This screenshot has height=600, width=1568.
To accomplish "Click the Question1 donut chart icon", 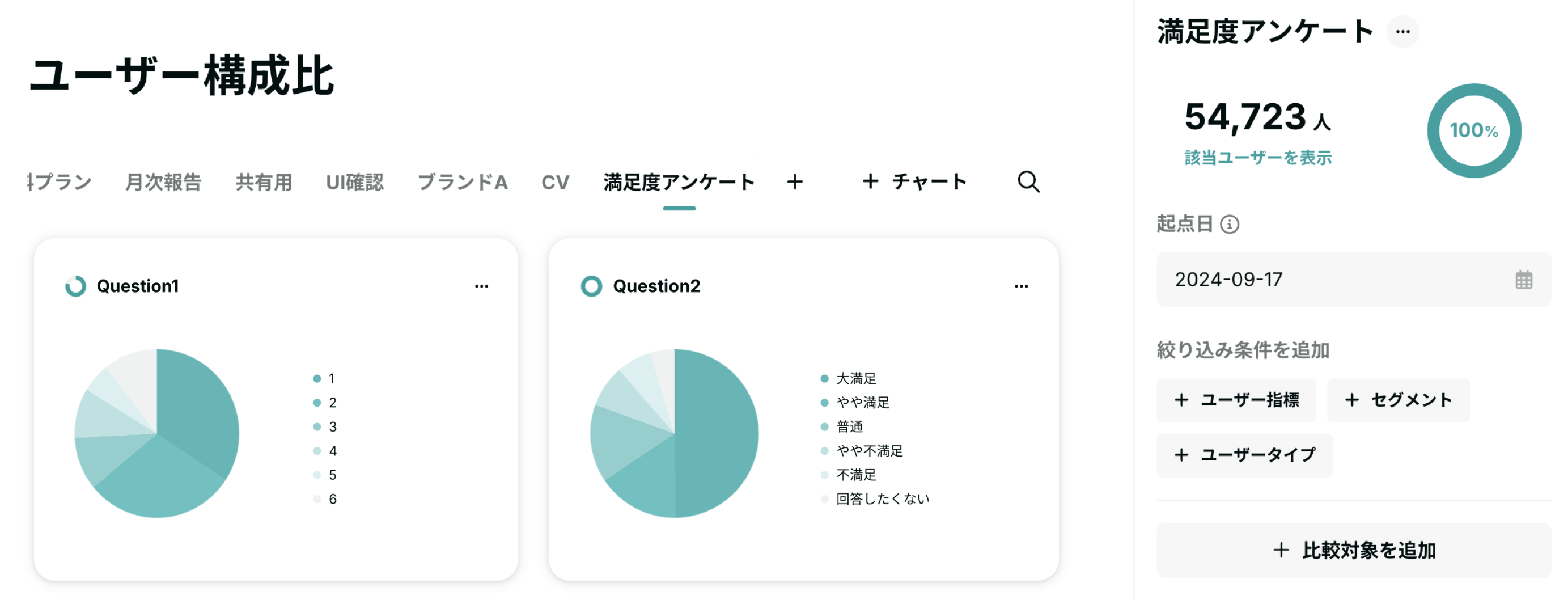I will tap(75, 286).
